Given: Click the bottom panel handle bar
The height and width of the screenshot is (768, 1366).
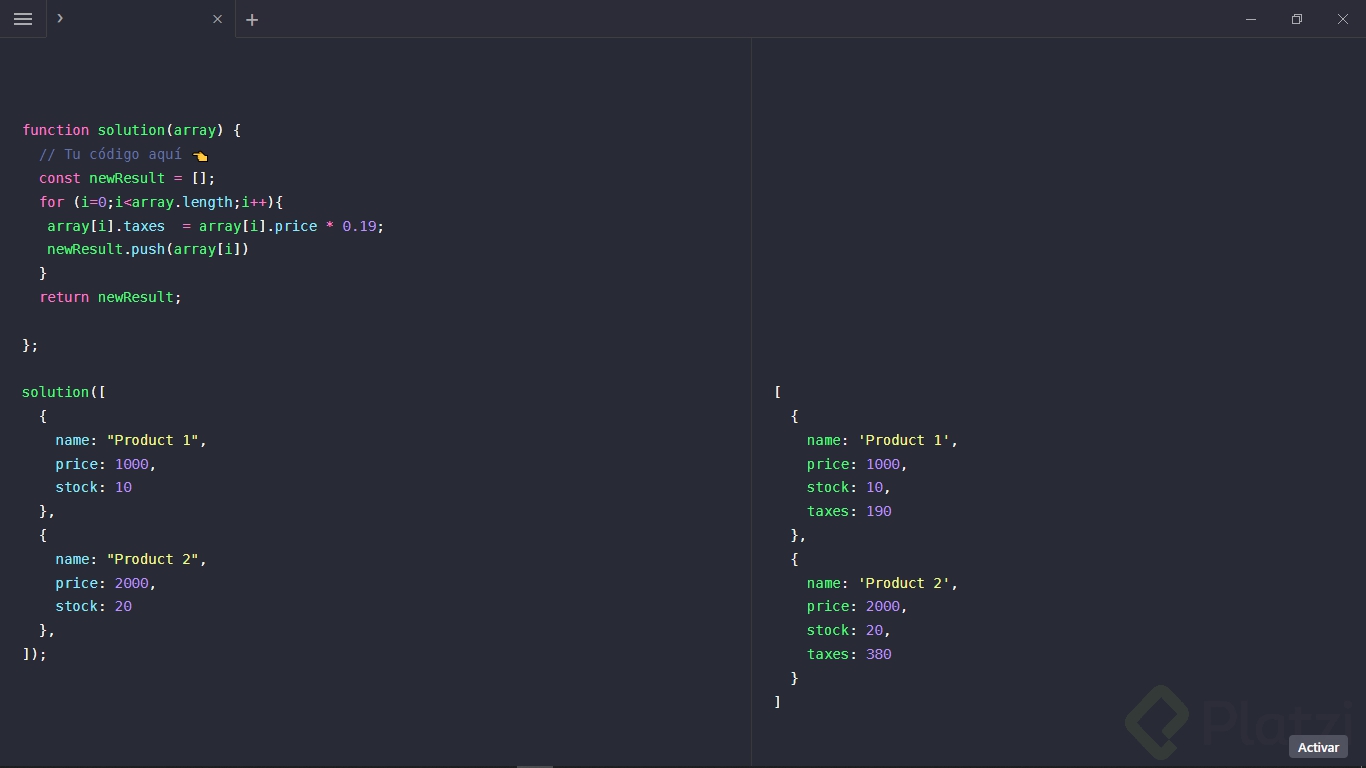Looking at the screenshot, I should (535, 765).
